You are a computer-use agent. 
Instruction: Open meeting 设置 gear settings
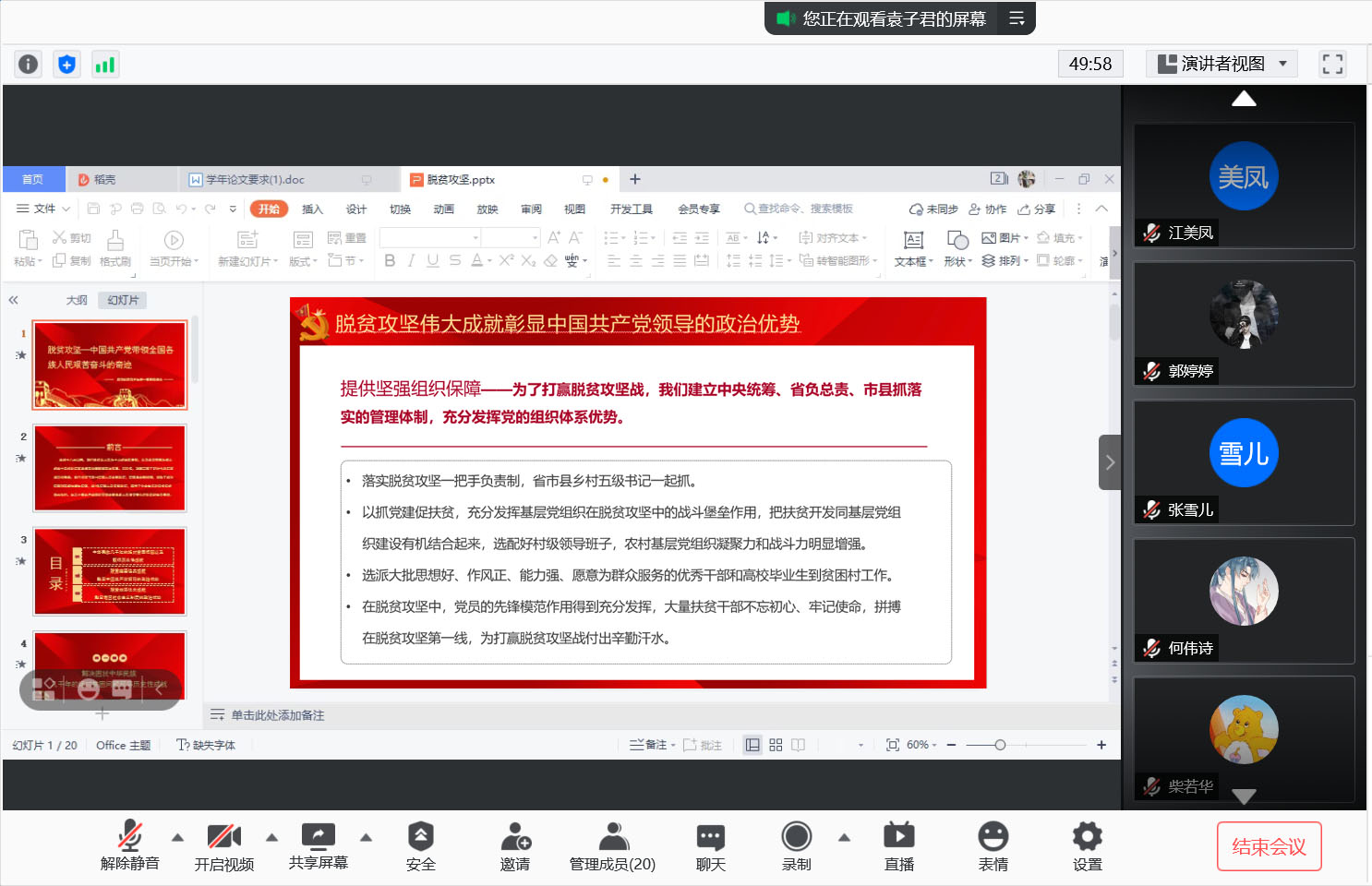[1087, 845]
